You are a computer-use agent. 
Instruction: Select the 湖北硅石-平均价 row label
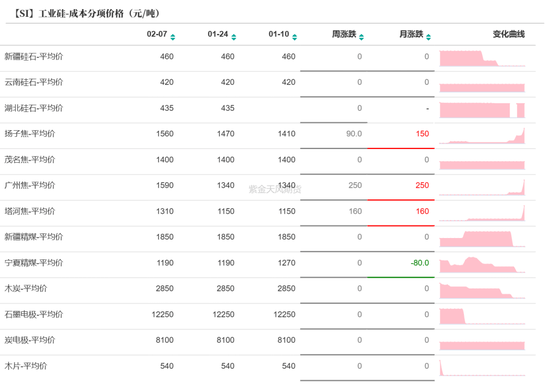click(34, 108)
